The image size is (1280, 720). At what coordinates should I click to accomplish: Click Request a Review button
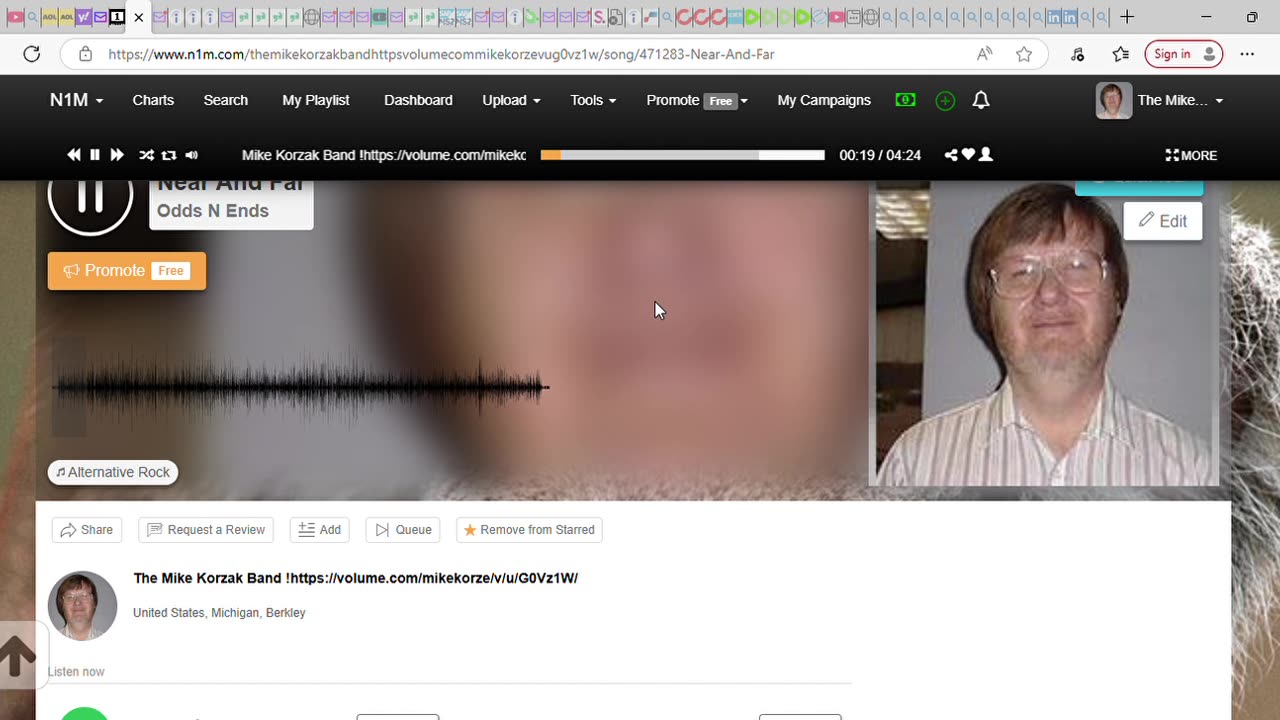206,530
